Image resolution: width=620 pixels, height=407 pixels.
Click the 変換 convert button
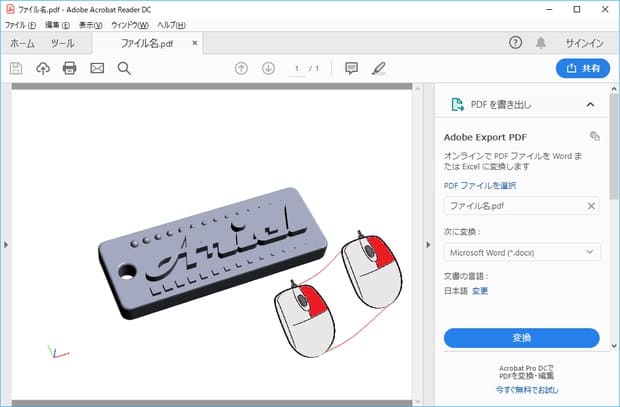click(x=522, y=338)
